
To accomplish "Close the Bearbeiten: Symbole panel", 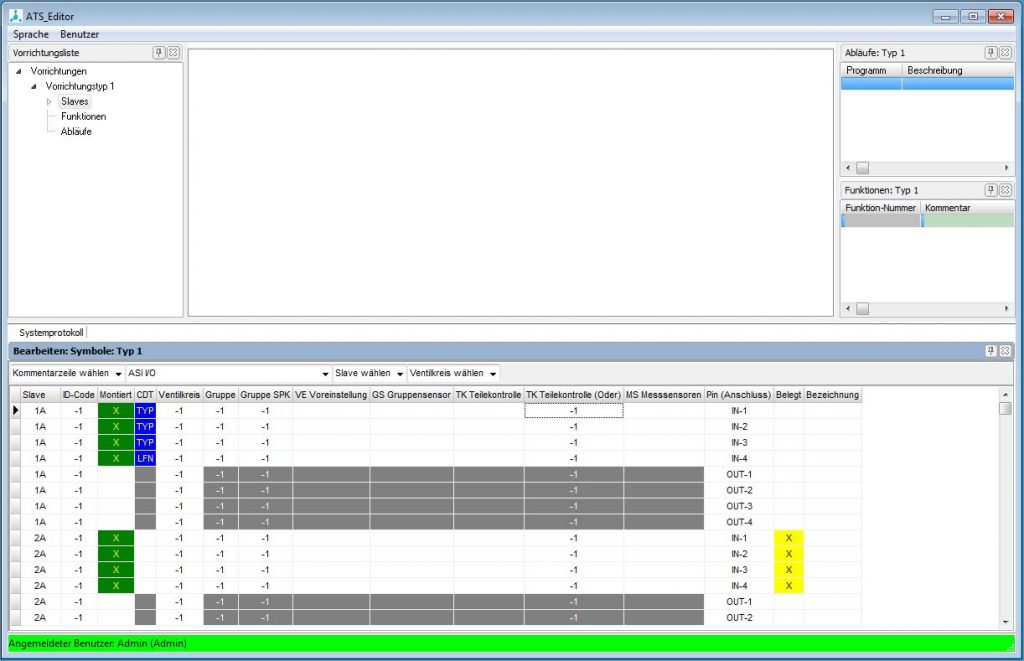I will (x=1005, y=351).
